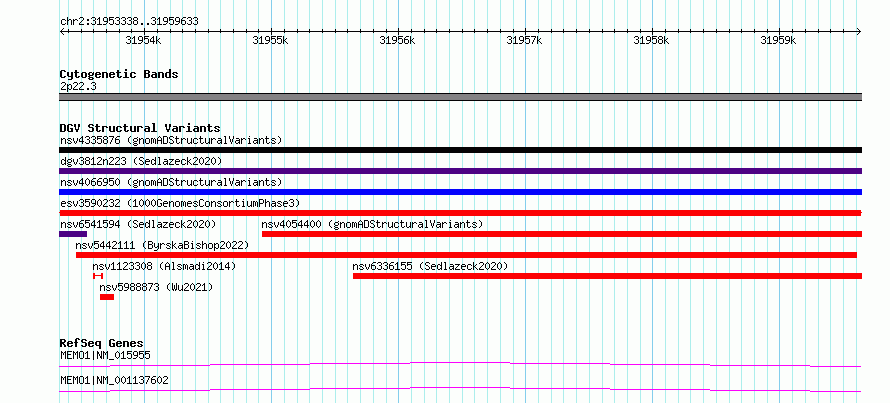The width and height of the screenshot is (890, 403).
Task: Open the esv3590232 (1000GenomesConsortiumPhase3) label
Action: pos(180,203)
